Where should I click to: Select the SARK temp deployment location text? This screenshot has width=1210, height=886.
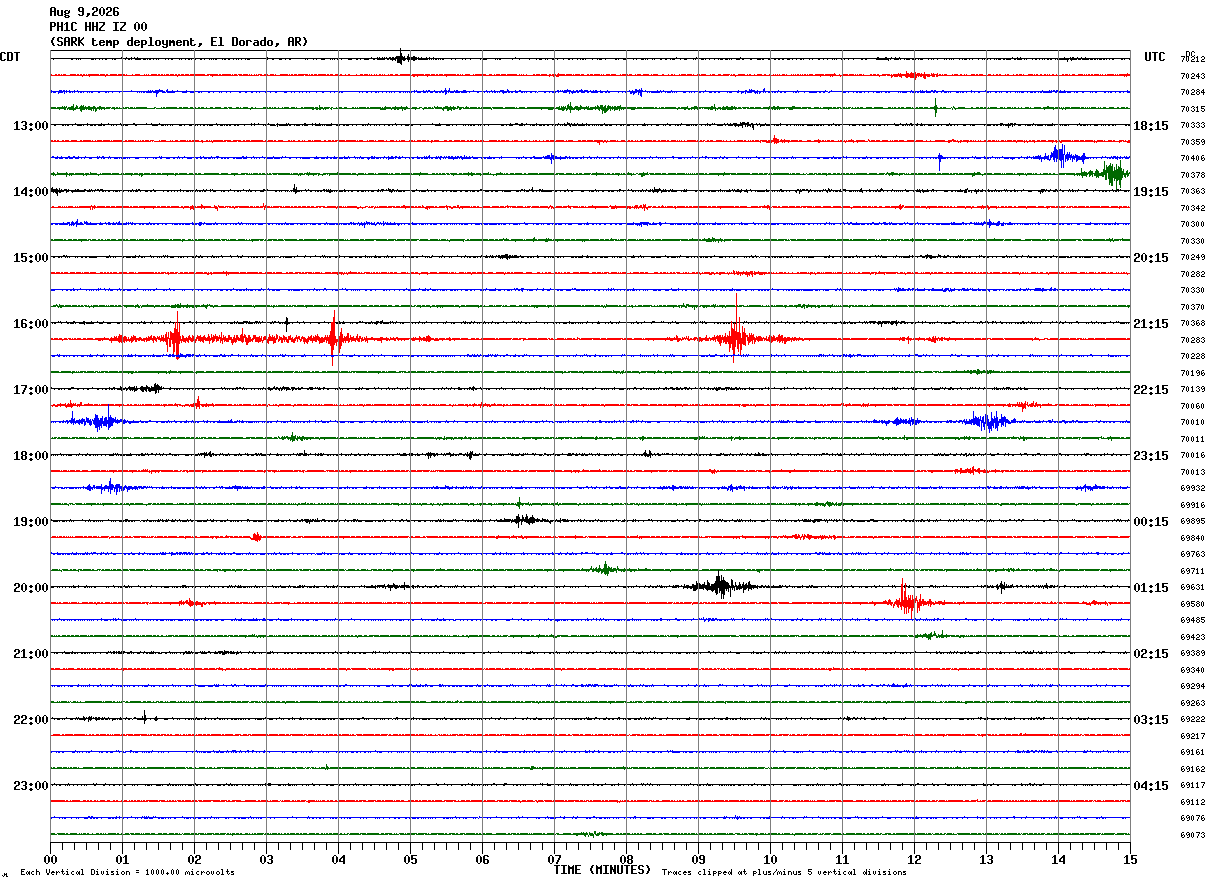[x=179, y=42]
